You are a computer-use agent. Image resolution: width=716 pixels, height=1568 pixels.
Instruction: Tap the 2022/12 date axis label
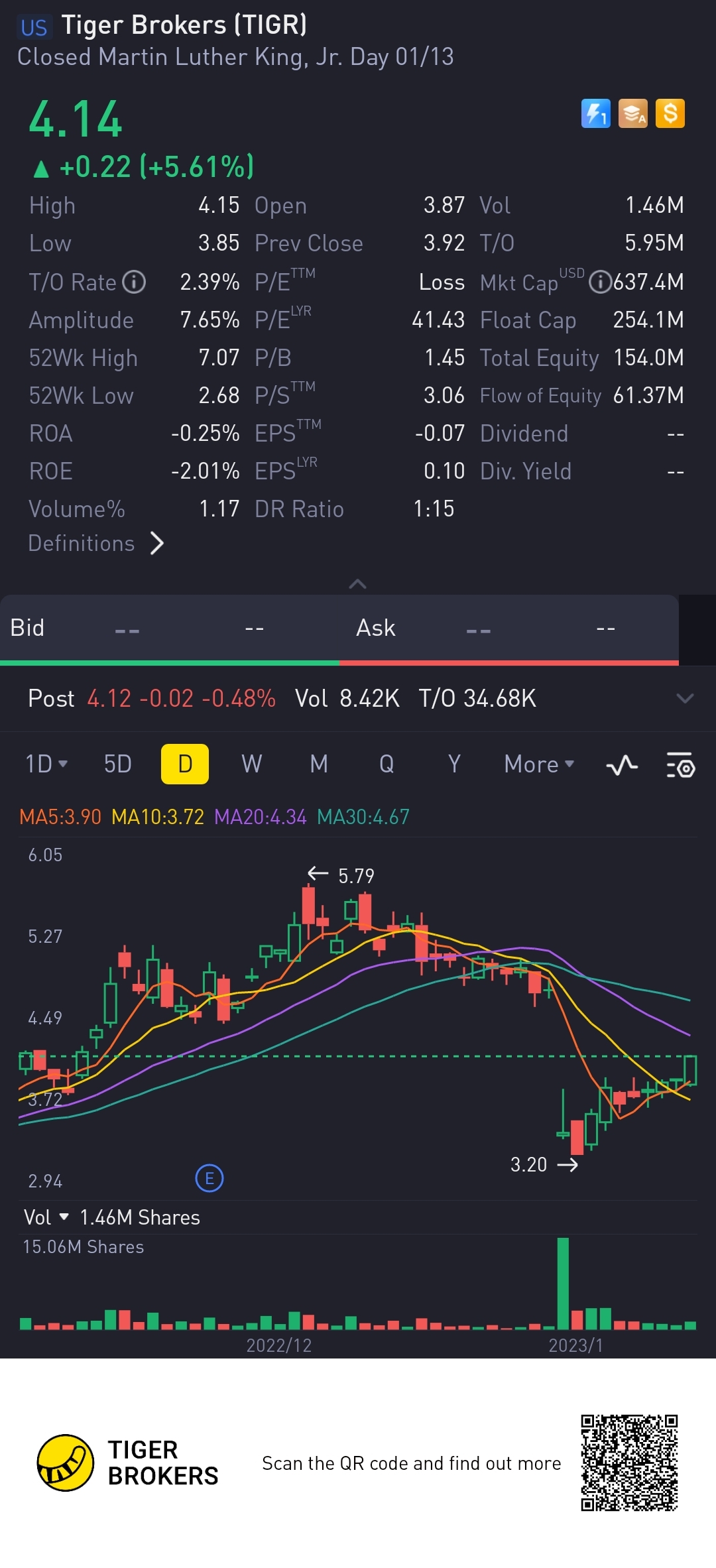pos(278,1345)
